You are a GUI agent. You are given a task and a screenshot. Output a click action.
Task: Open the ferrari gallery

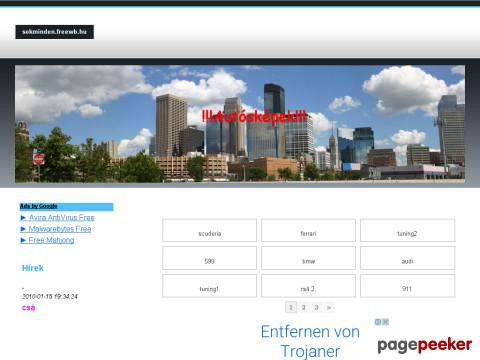(x=308, y=230)
